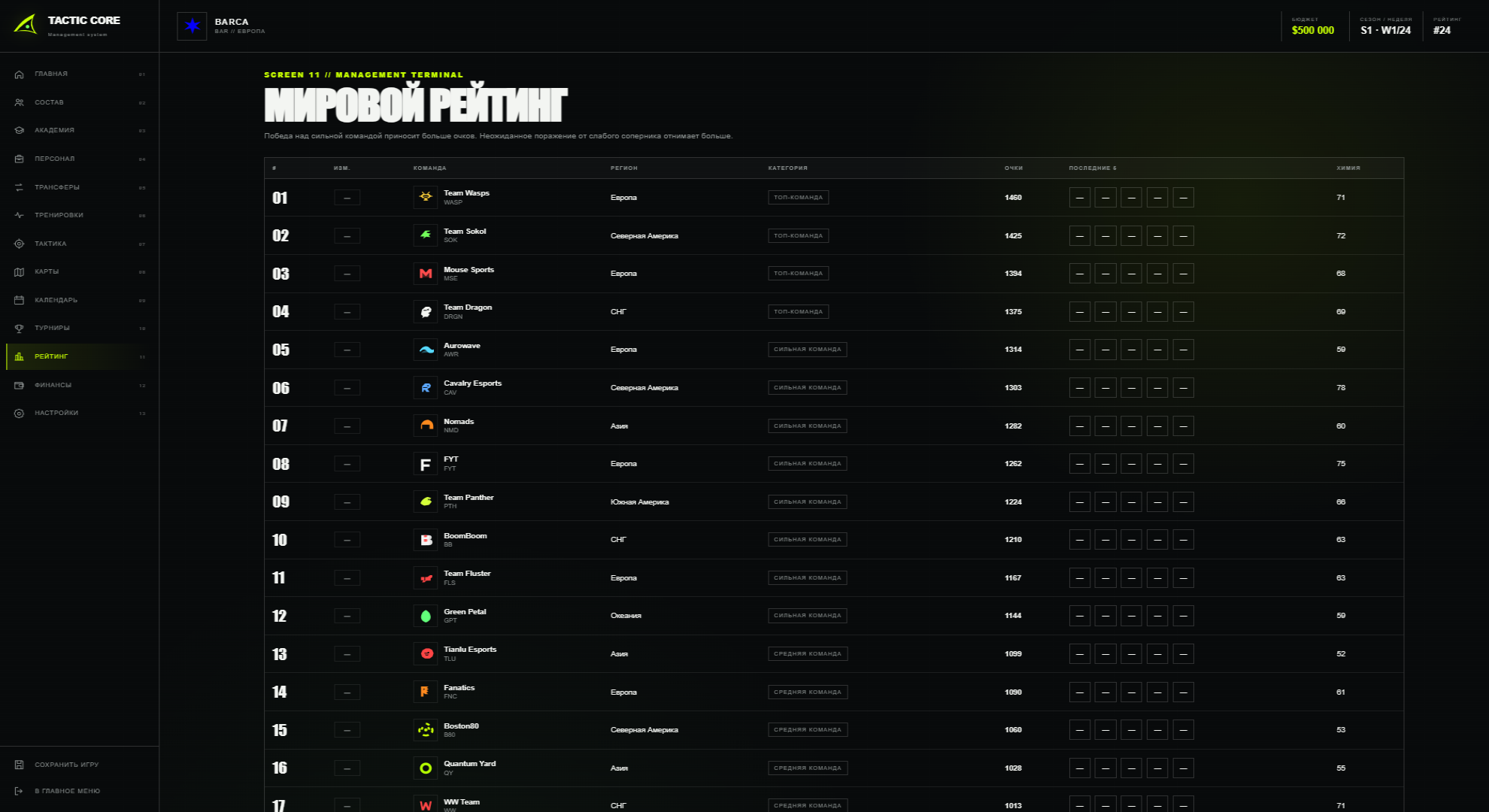Click the Nomads logo

(426, 426)
